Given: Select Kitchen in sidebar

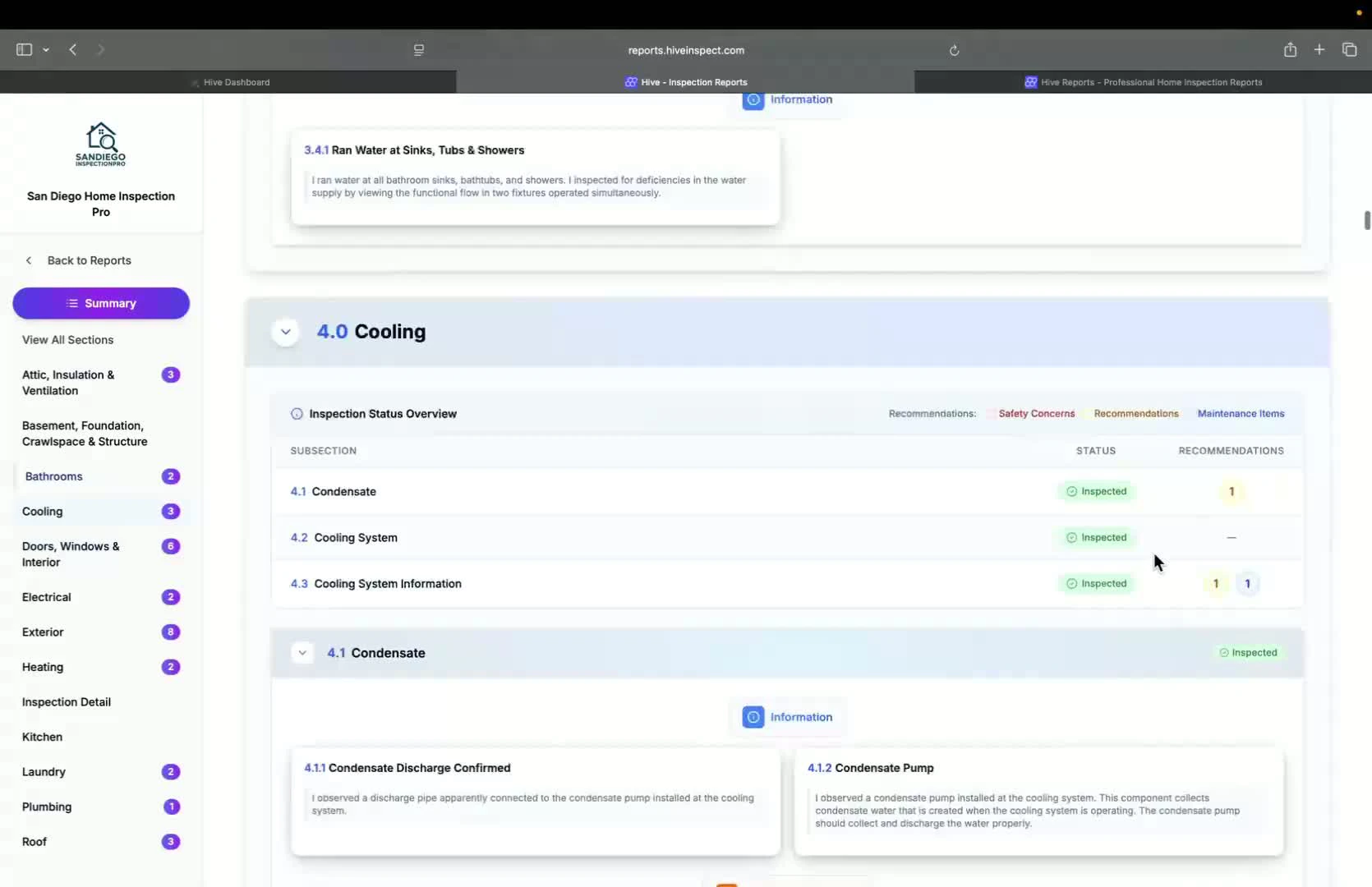Looking at the screenshot, I should pyautogui.click(x=101, y=737).
